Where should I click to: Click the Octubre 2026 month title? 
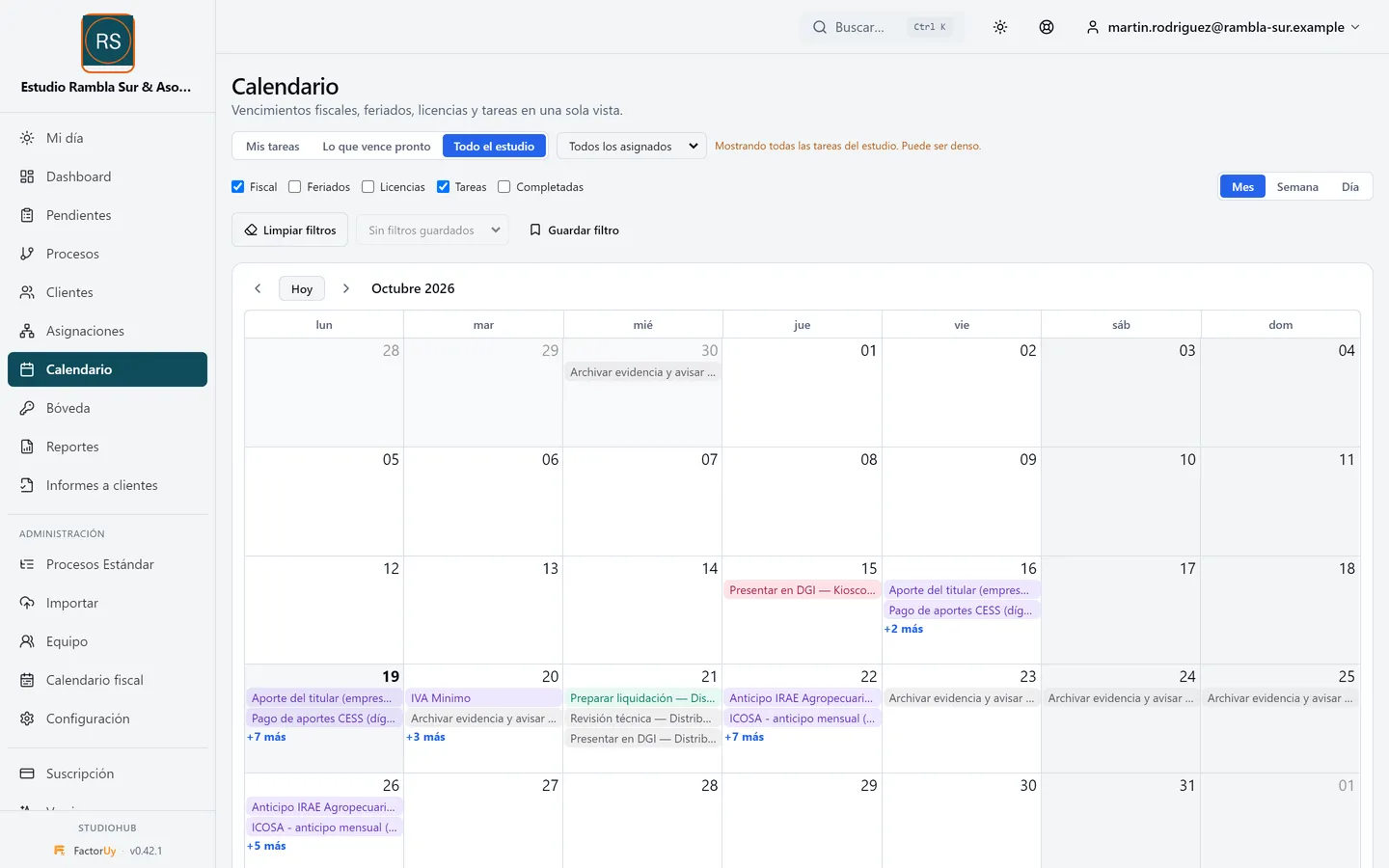click(x=413, y=288)
